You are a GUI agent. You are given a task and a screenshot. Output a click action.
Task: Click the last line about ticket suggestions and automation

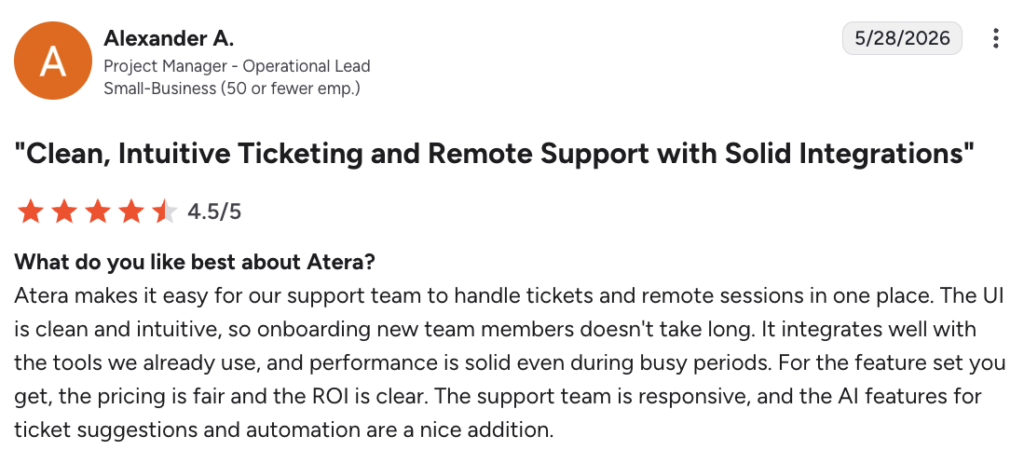click(283, 430)
